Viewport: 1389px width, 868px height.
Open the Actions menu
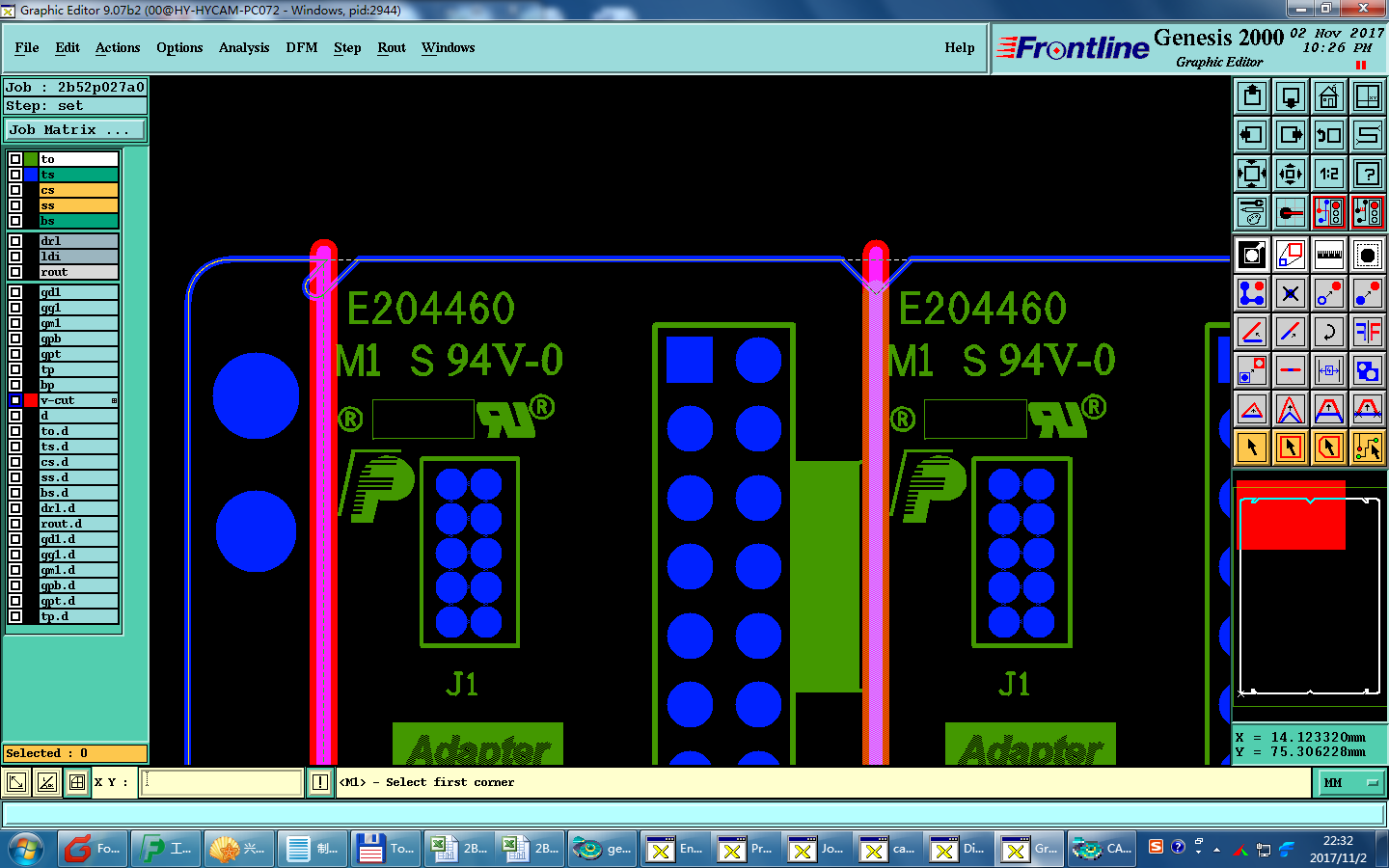click(118, 47)
